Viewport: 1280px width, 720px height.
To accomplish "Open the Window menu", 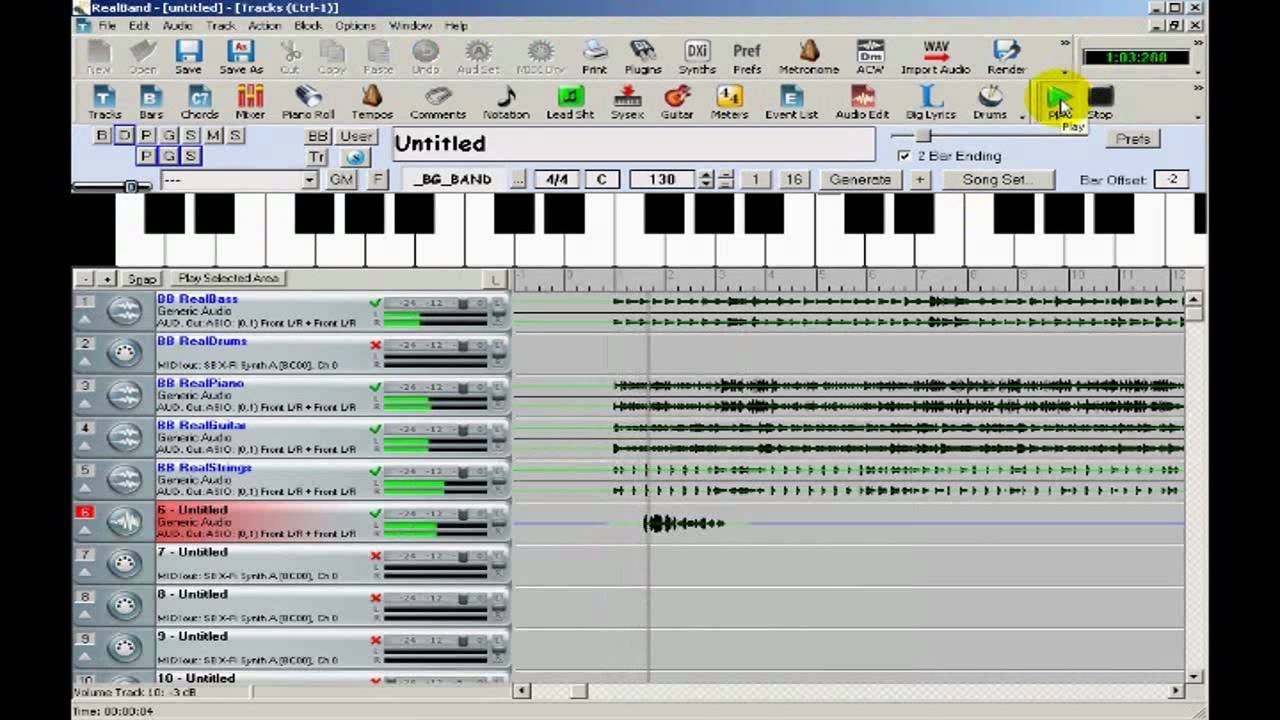I will 410,25.
